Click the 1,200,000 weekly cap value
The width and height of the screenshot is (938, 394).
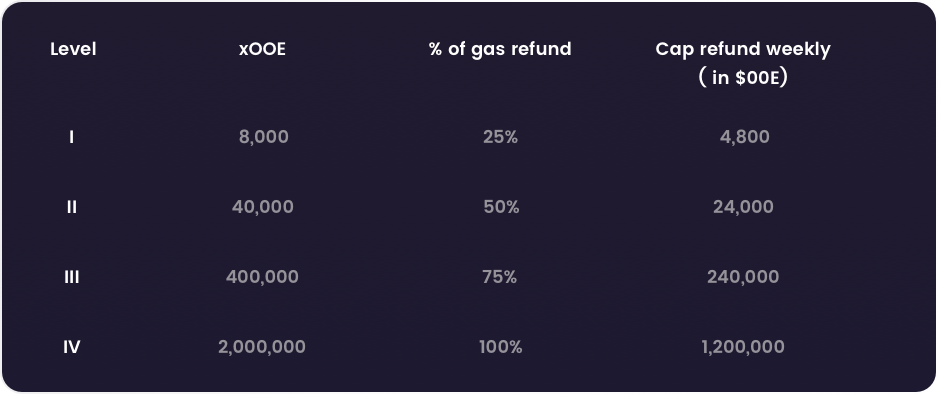click(x=743, y=347)
